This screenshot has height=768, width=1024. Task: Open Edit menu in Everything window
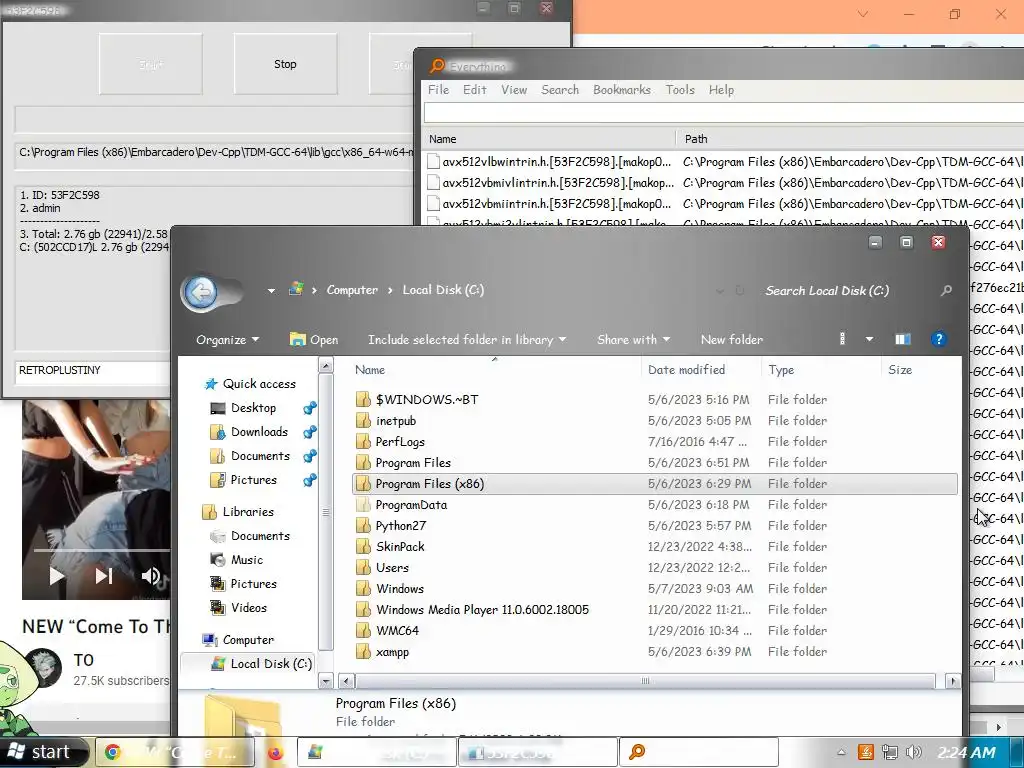pyautogui.click(x=475, y=89)
